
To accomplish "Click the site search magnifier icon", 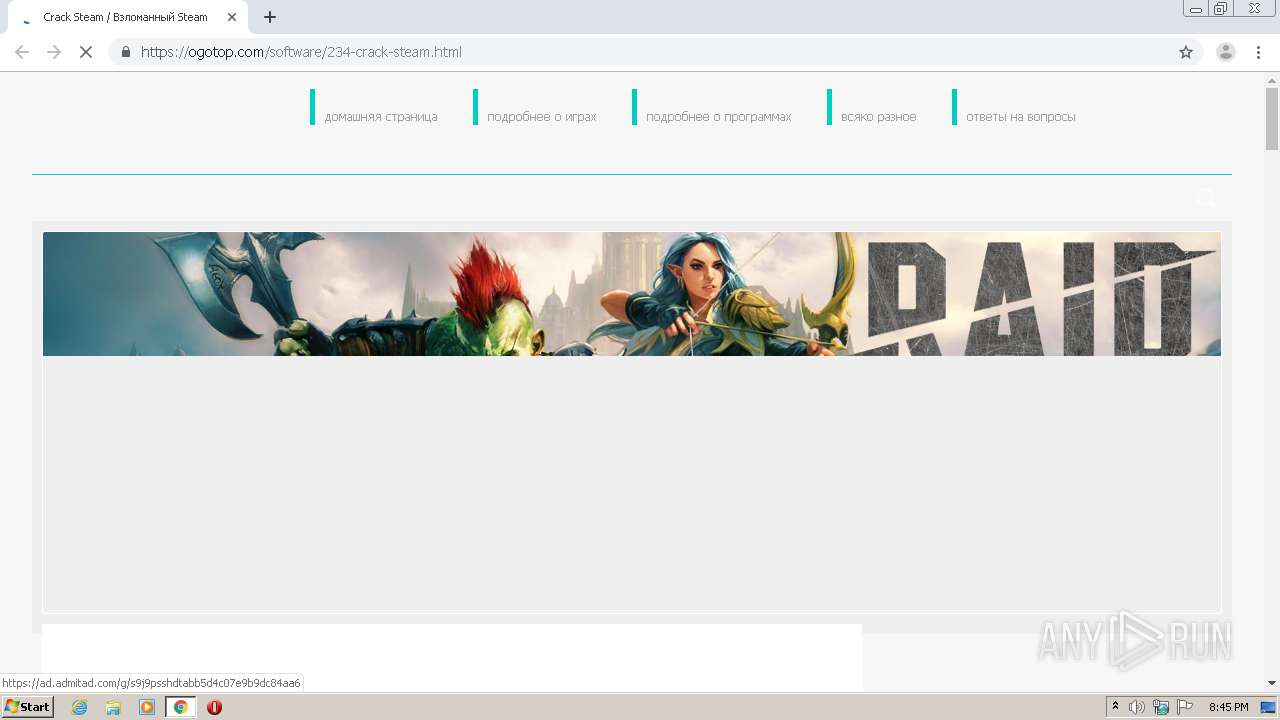I will (x=1206, y=198).
